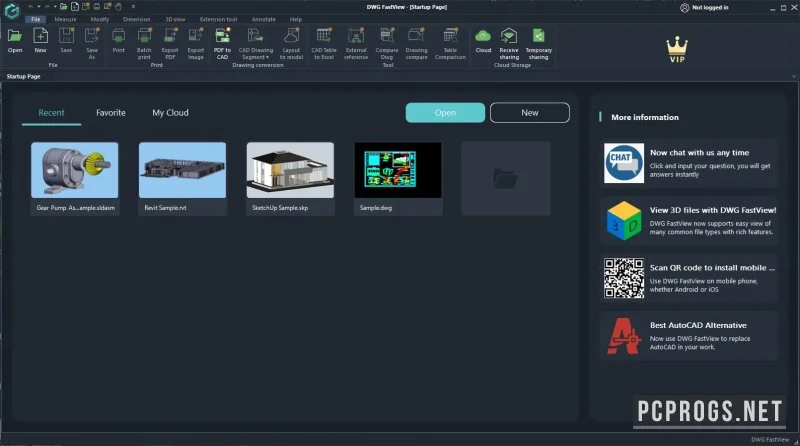Viewport: 800px width, 446px height.
Task: Click the teal Open button
Action: tap(445, 113)
